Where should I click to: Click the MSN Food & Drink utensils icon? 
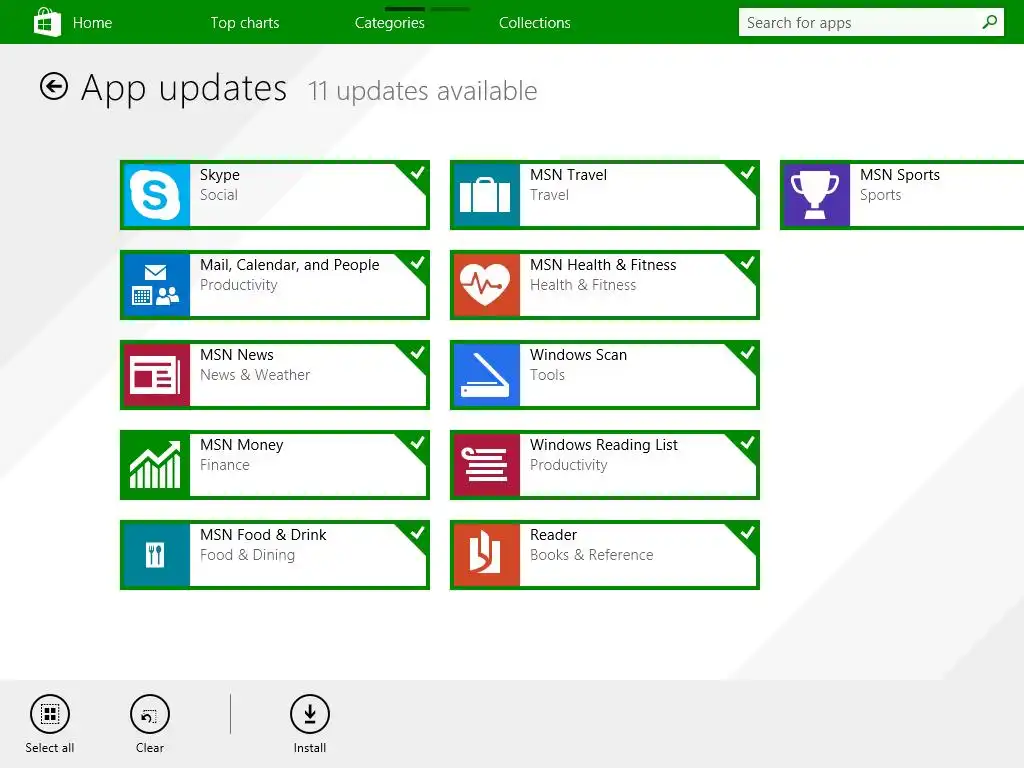click(157, 555)
